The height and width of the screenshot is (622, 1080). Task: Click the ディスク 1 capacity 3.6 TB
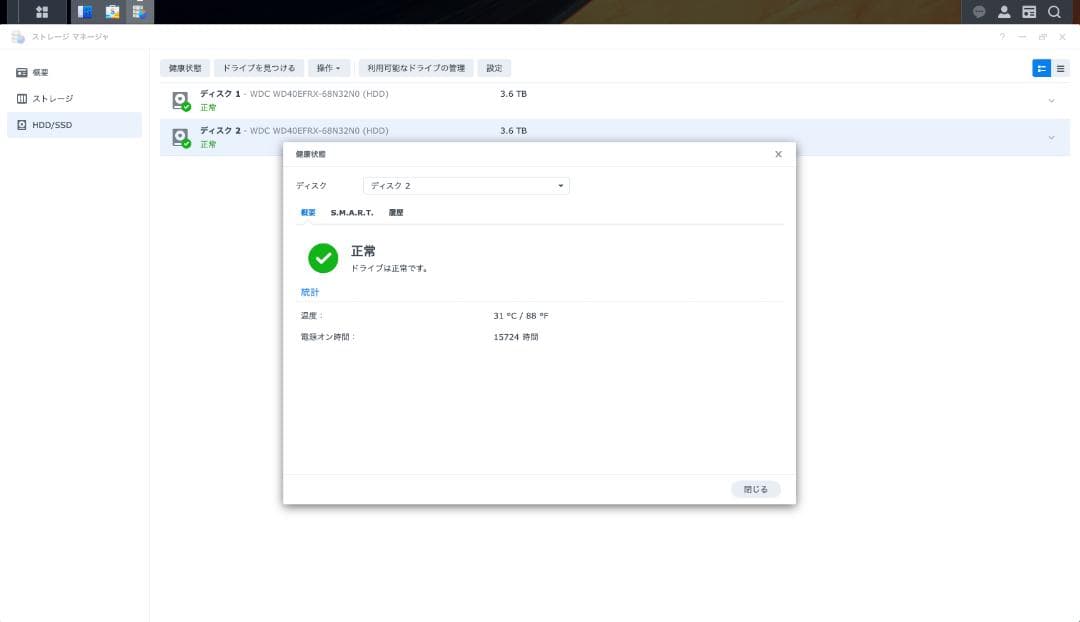(x=513, y=94)
